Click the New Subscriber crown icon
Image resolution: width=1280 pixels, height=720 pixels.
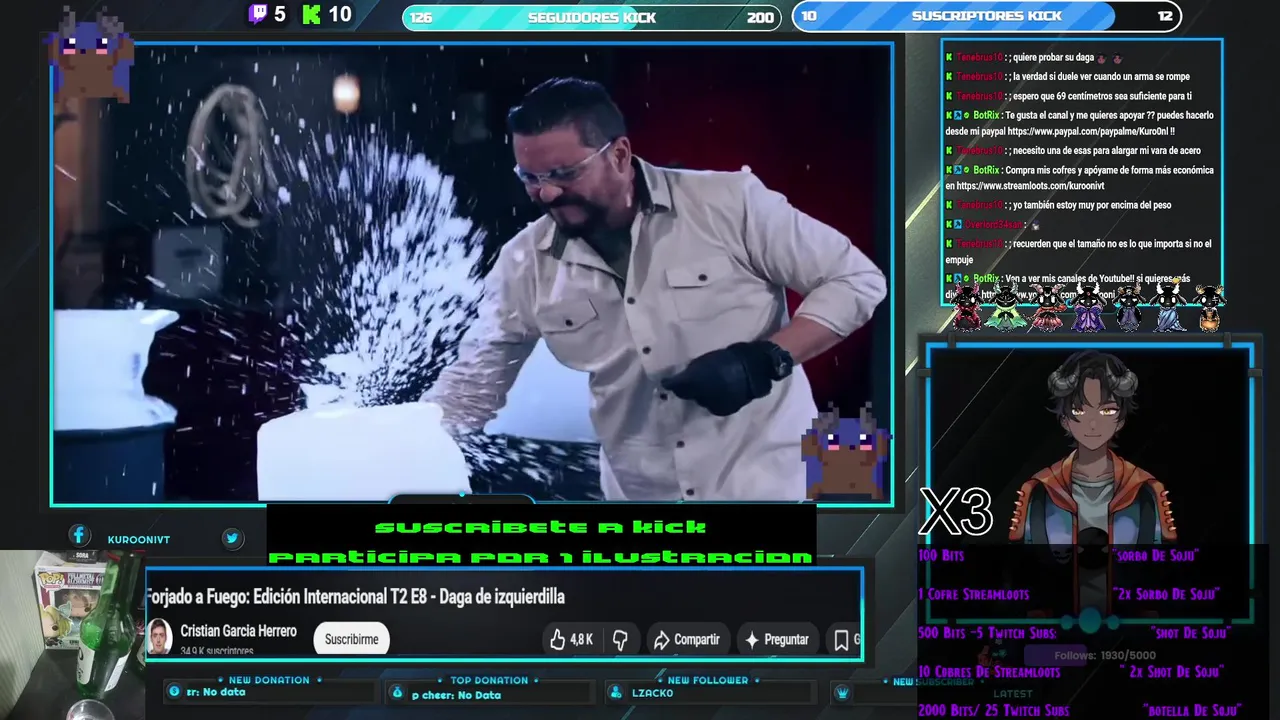coord(843,692)
